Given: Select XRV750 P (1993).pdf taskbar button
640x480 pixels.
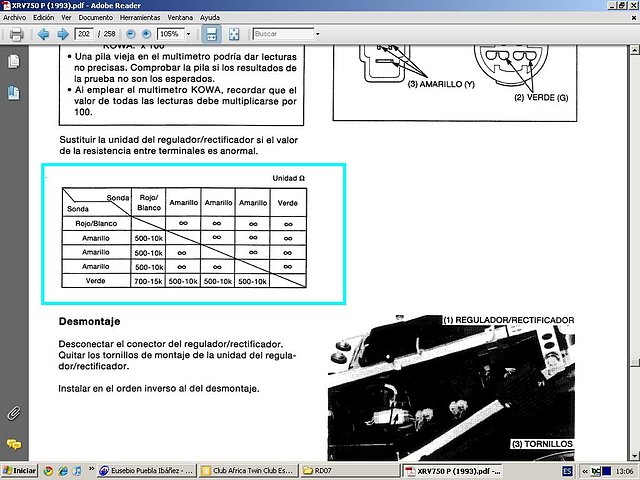Looking at the screenshot, I should (452, 471).
